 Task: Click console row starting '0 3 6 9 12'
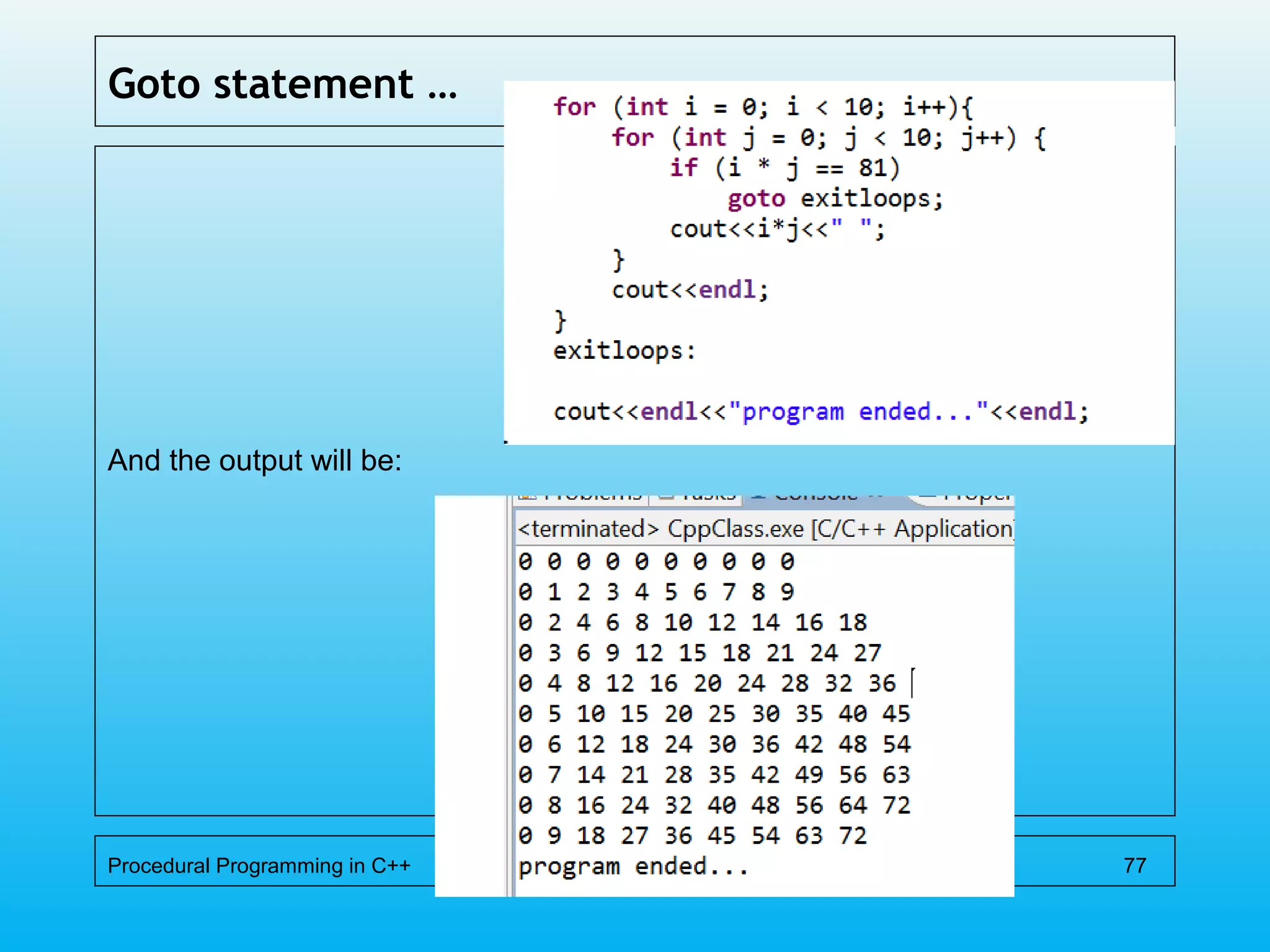click(x=699, y=653)
